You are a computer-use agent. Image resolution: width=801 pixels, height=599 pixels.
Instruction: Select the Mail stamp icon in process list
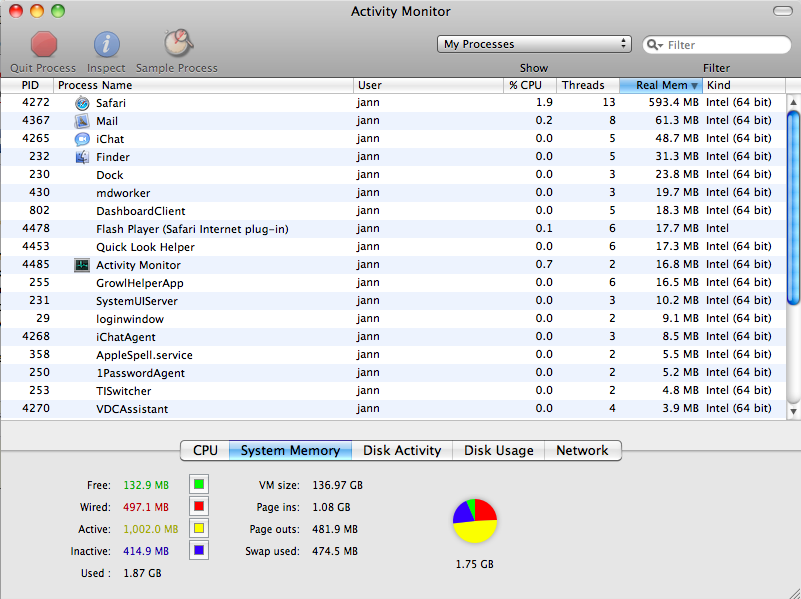pyautogui.click(x=82, y=121)
